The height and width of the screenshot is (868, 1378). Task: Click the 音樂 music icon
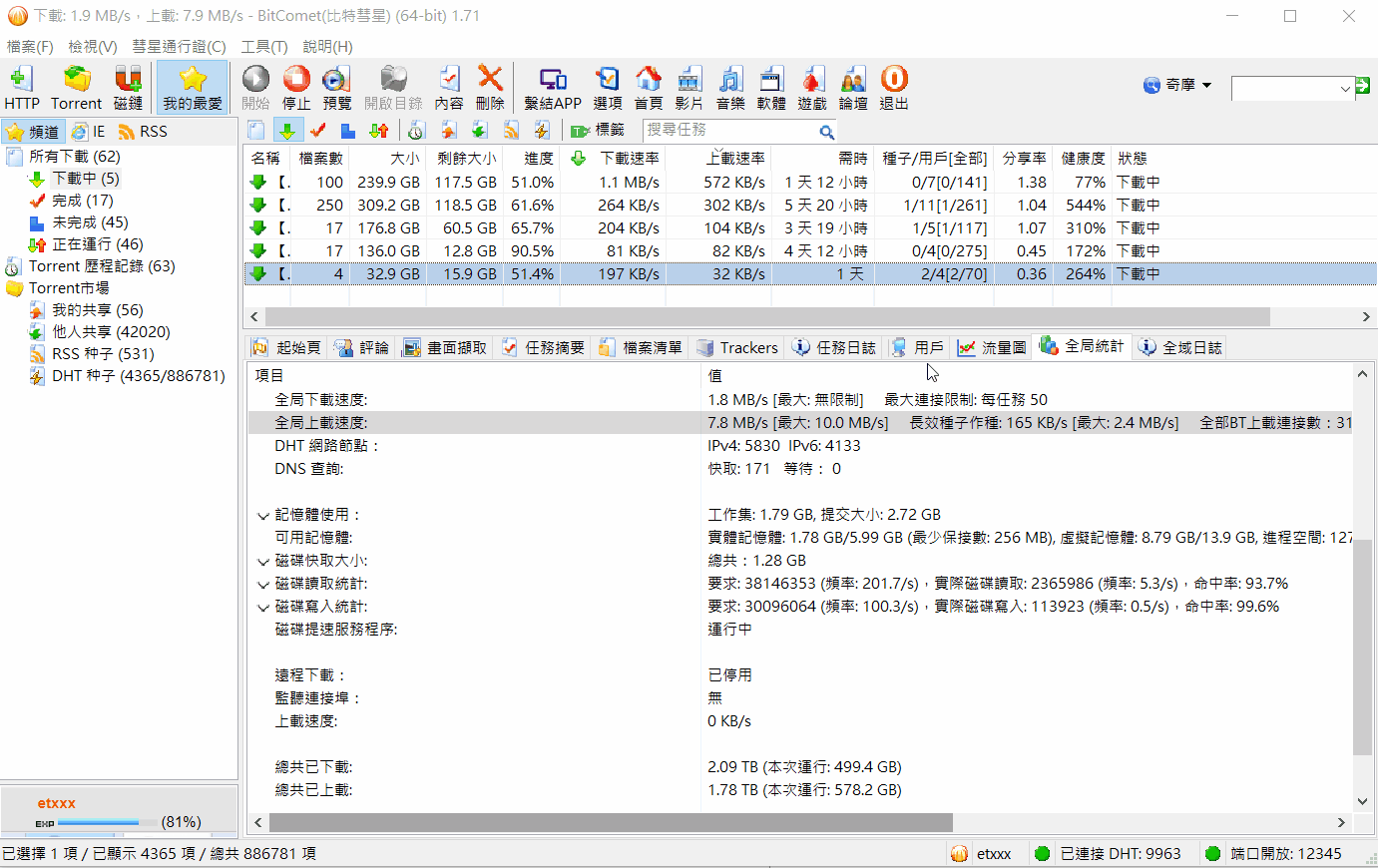point(730,88)
